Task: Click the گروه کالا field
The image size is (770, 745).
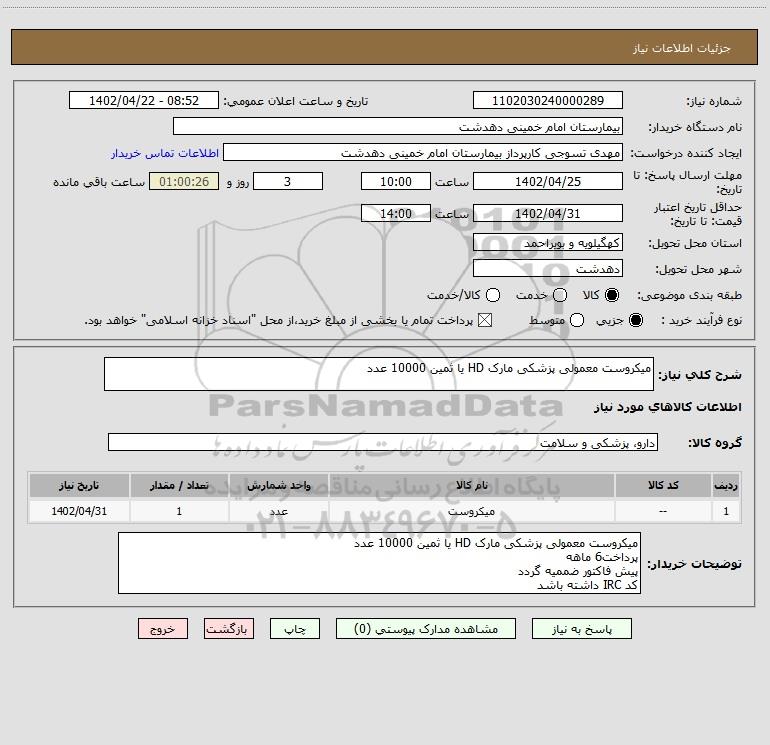Action: 383,442
